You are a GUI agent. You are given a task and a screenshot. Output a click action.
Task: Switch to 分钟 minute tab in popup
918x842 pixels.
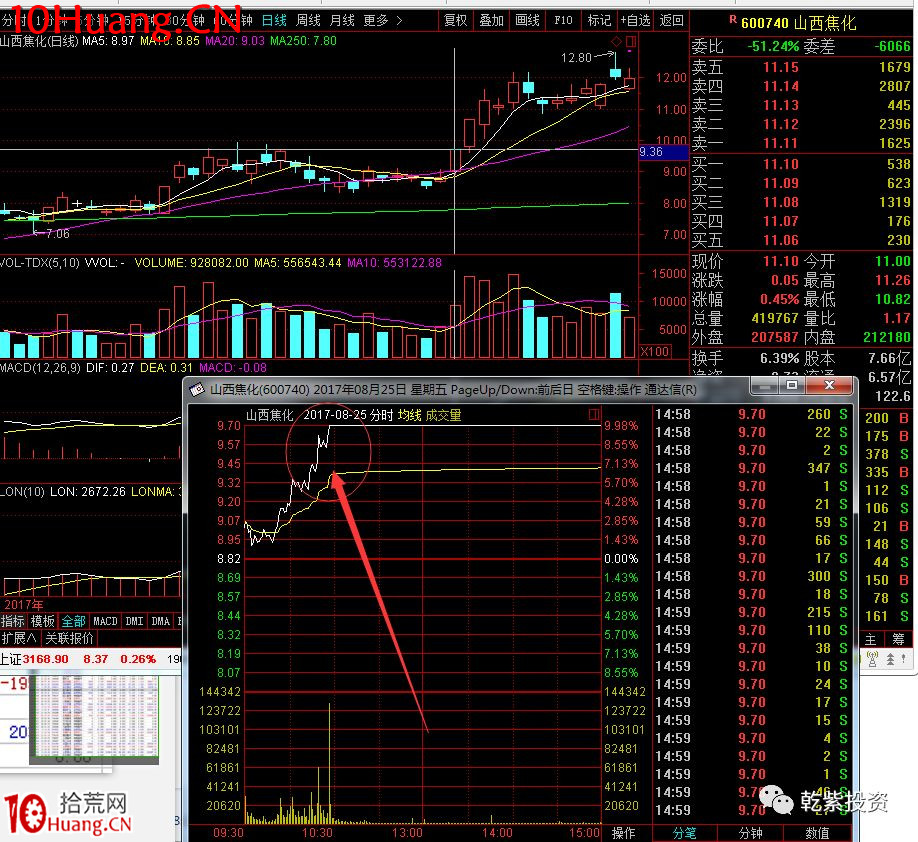click(x=751, y=833)
